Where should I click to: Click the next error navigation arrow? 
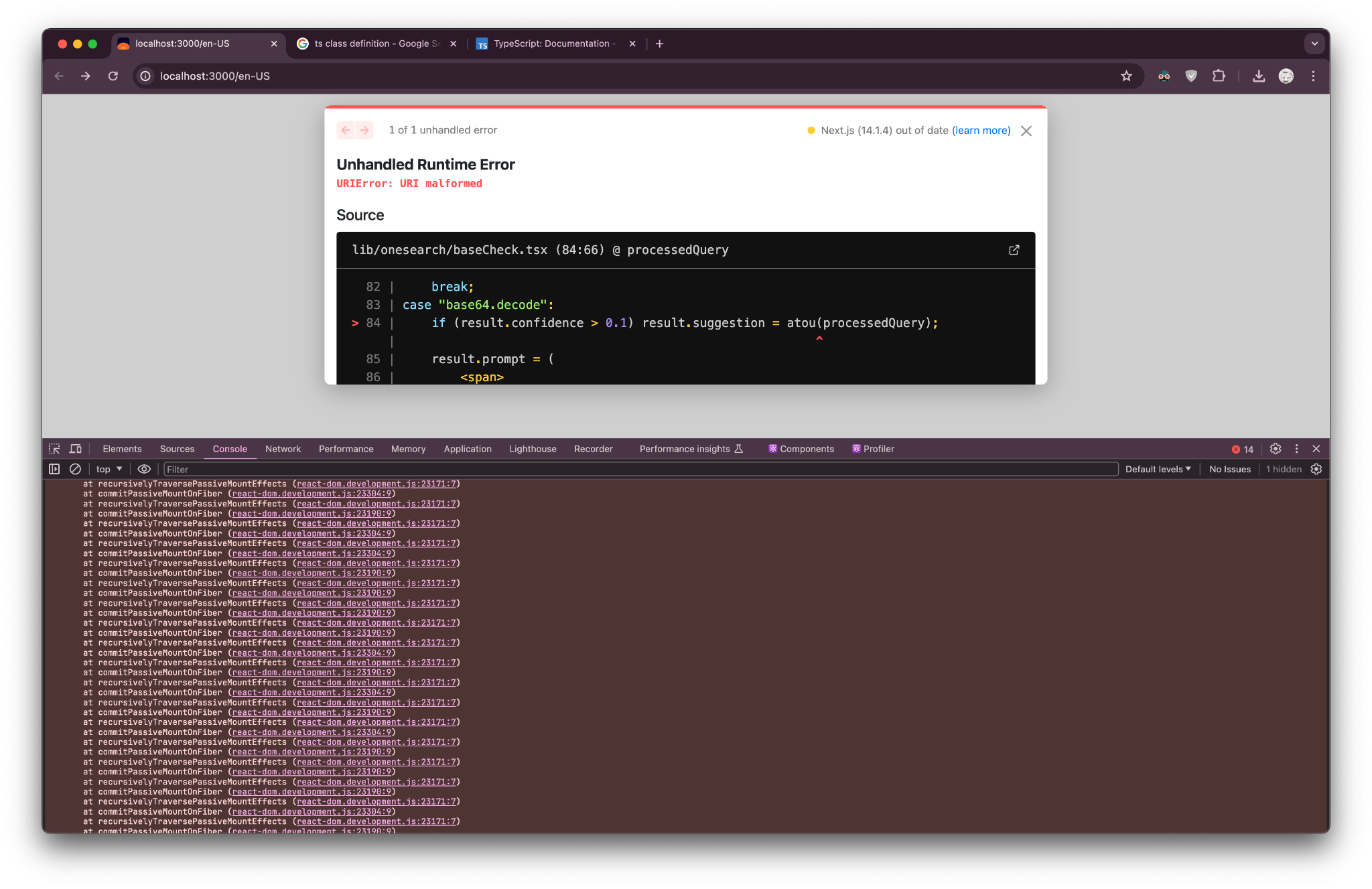pos(364,130)
